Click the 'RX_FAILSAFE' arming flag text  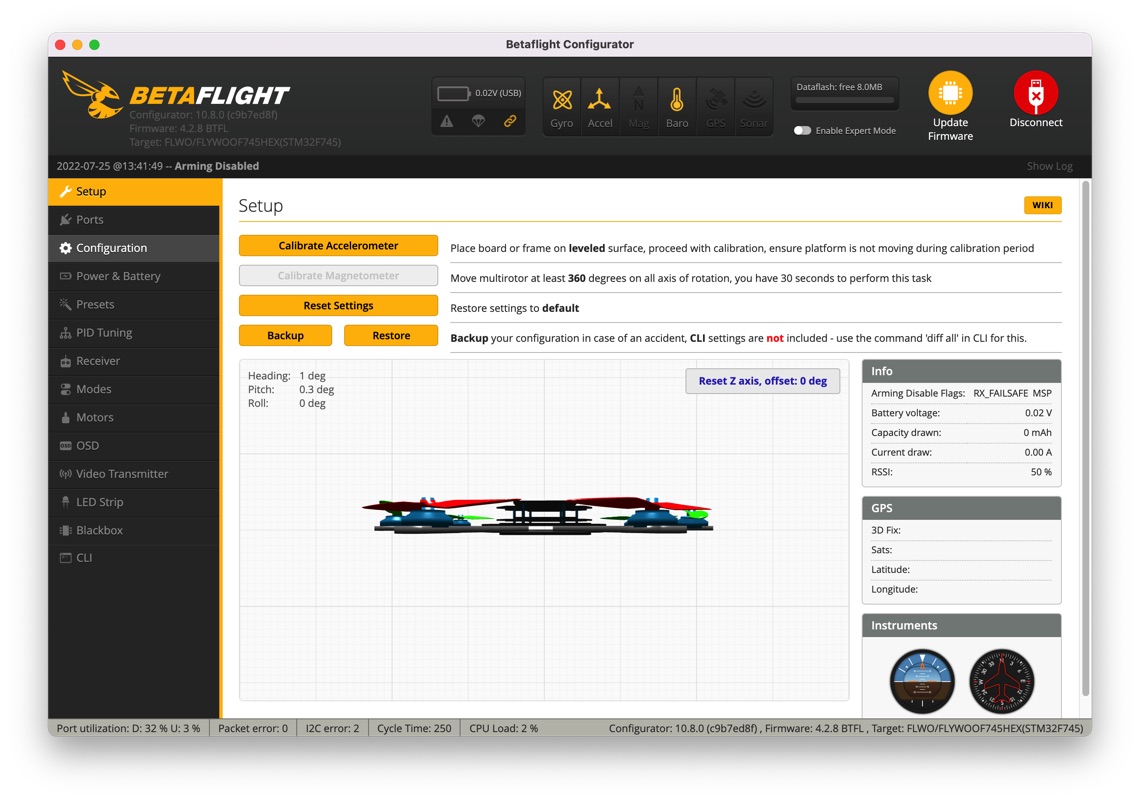pos(1000,393)
